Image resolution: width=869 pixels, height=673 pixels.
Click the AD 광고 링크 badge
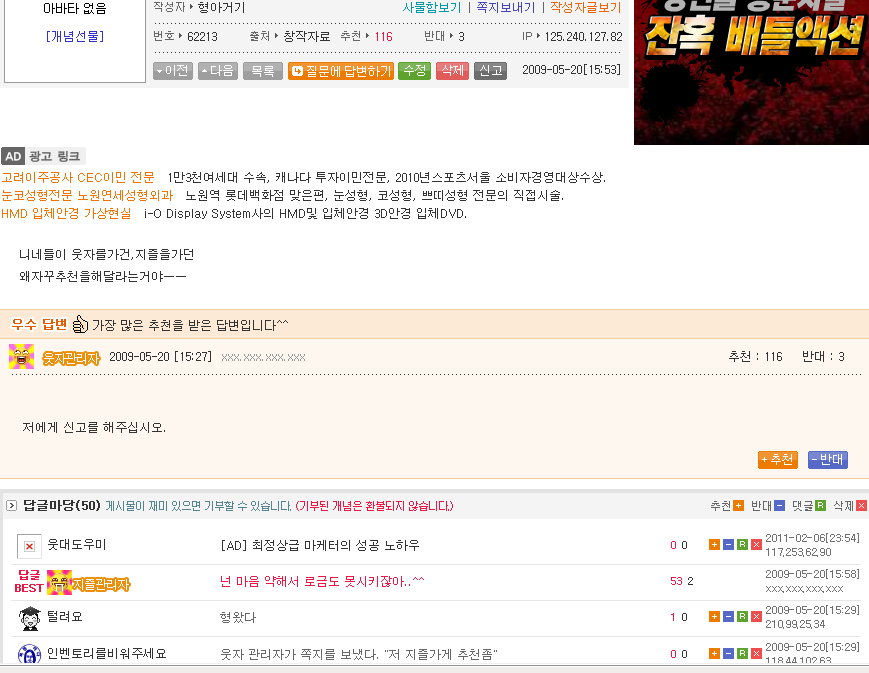(x=44, y=156)
